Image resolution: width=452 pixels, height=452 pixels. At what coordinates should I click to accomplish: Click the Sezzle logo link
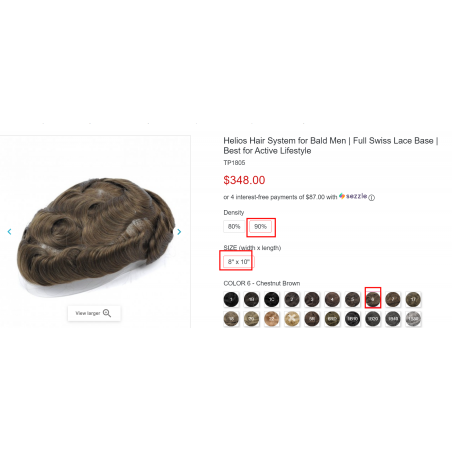[353, 196]
